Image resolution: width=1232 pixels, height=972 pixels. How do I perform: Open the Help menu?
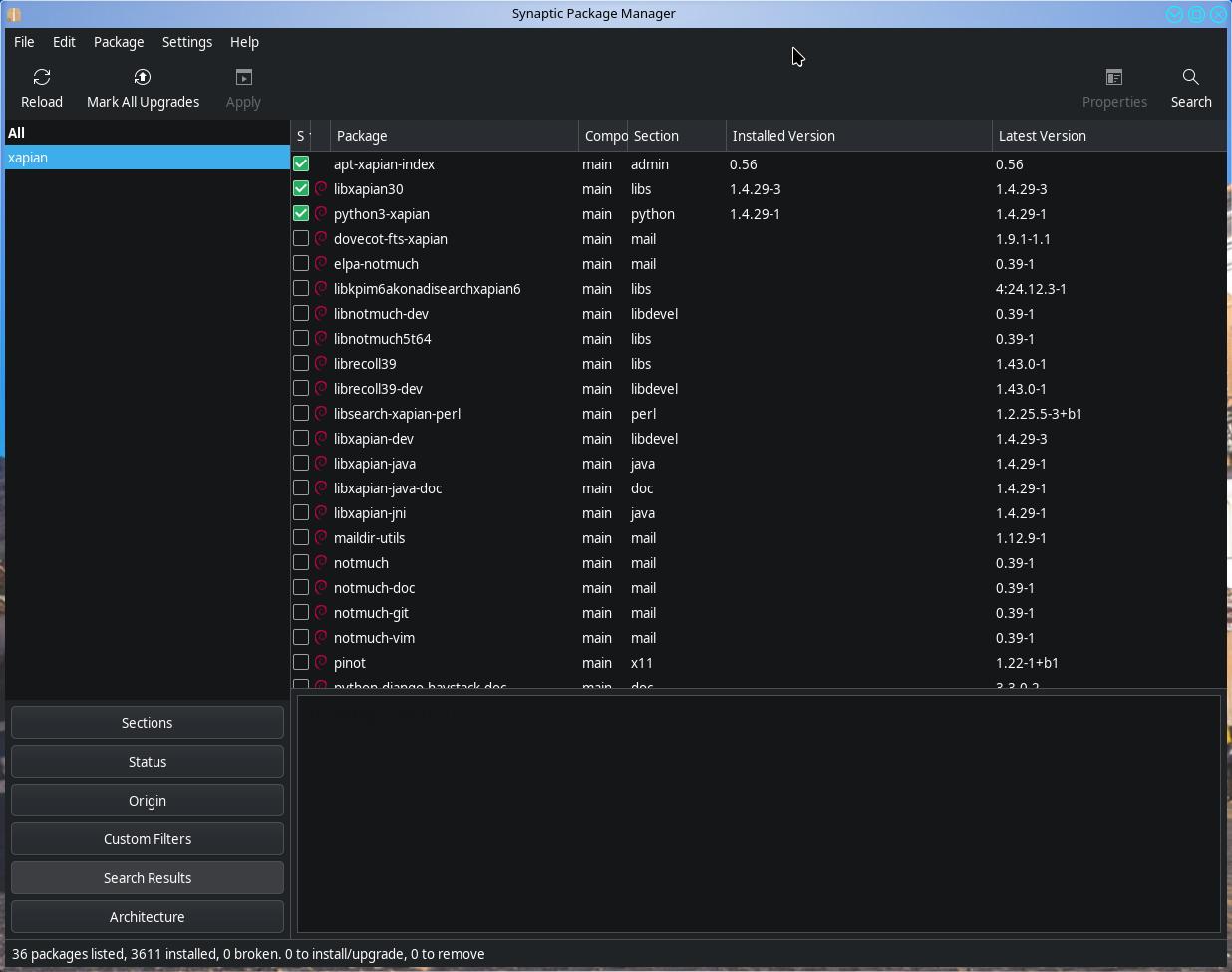[244, 42]
